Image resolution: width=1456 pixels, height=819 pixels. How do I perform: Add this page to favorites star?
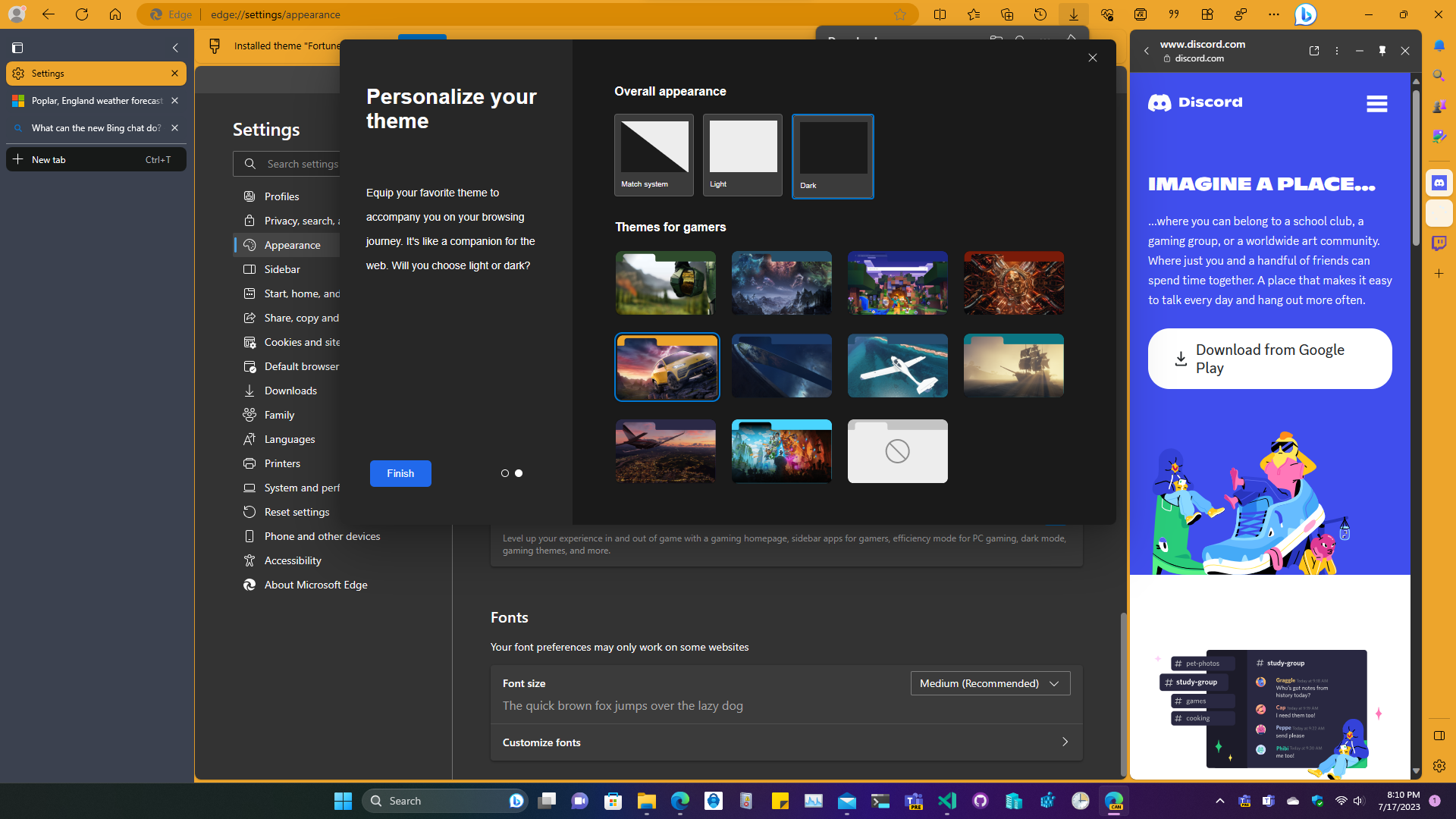click(900, 14)
